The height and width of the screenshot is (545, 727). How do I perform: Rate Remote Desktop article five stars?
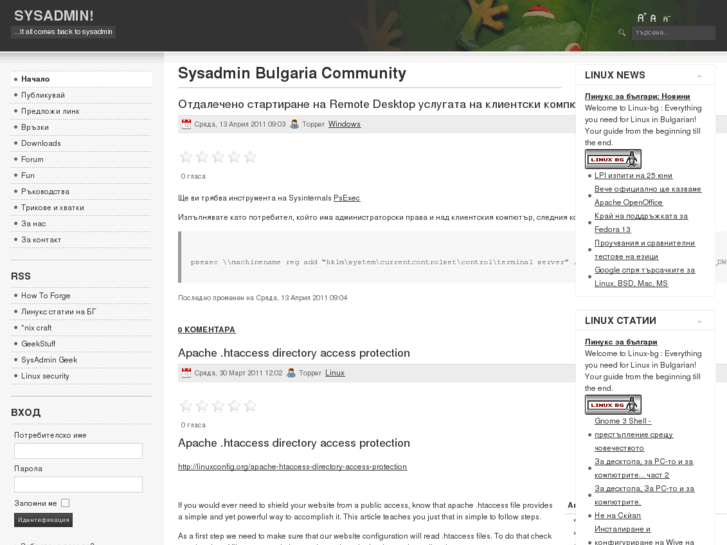coord(250,157)
